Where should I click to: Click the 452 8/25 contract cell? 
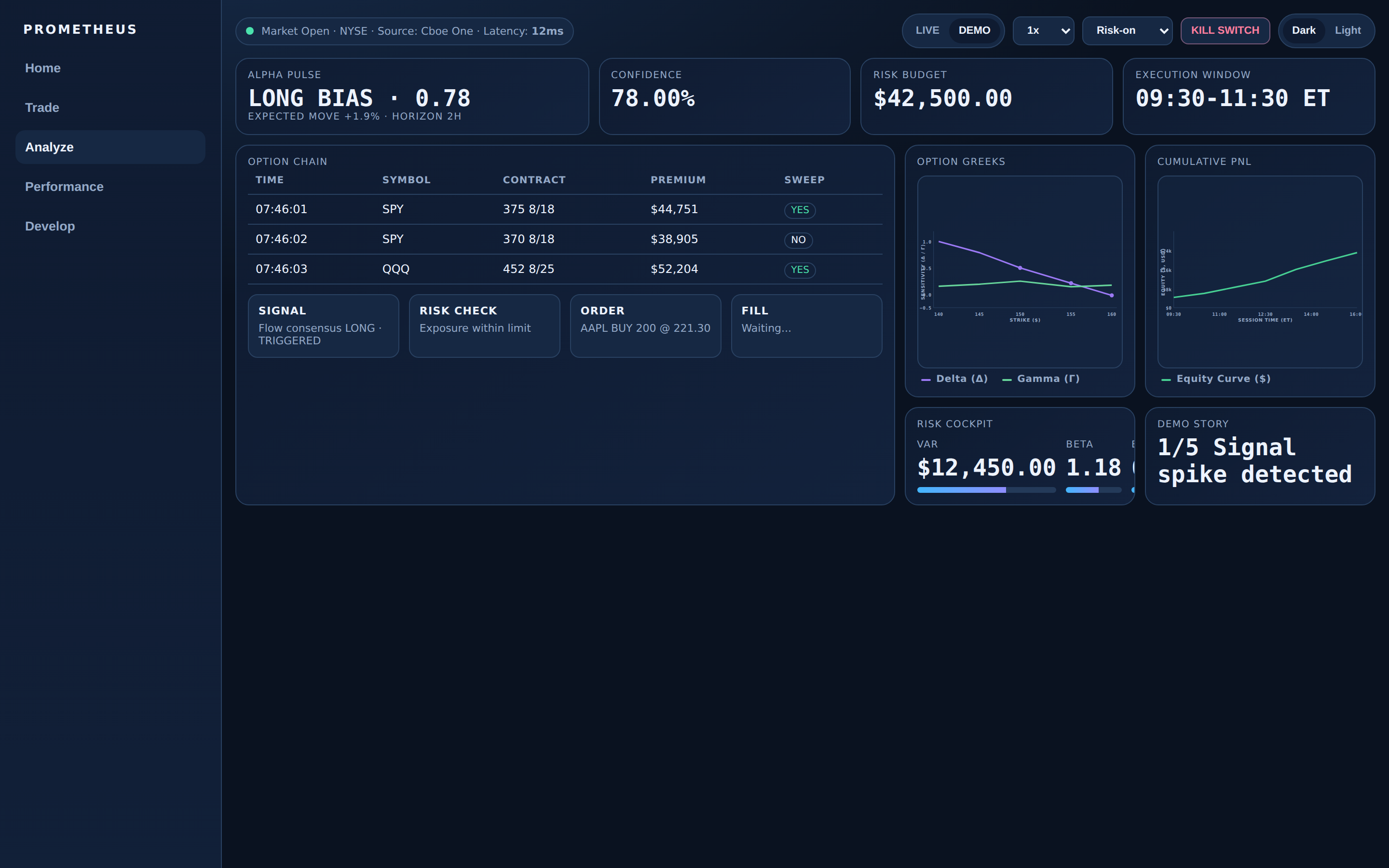(529, 269)
